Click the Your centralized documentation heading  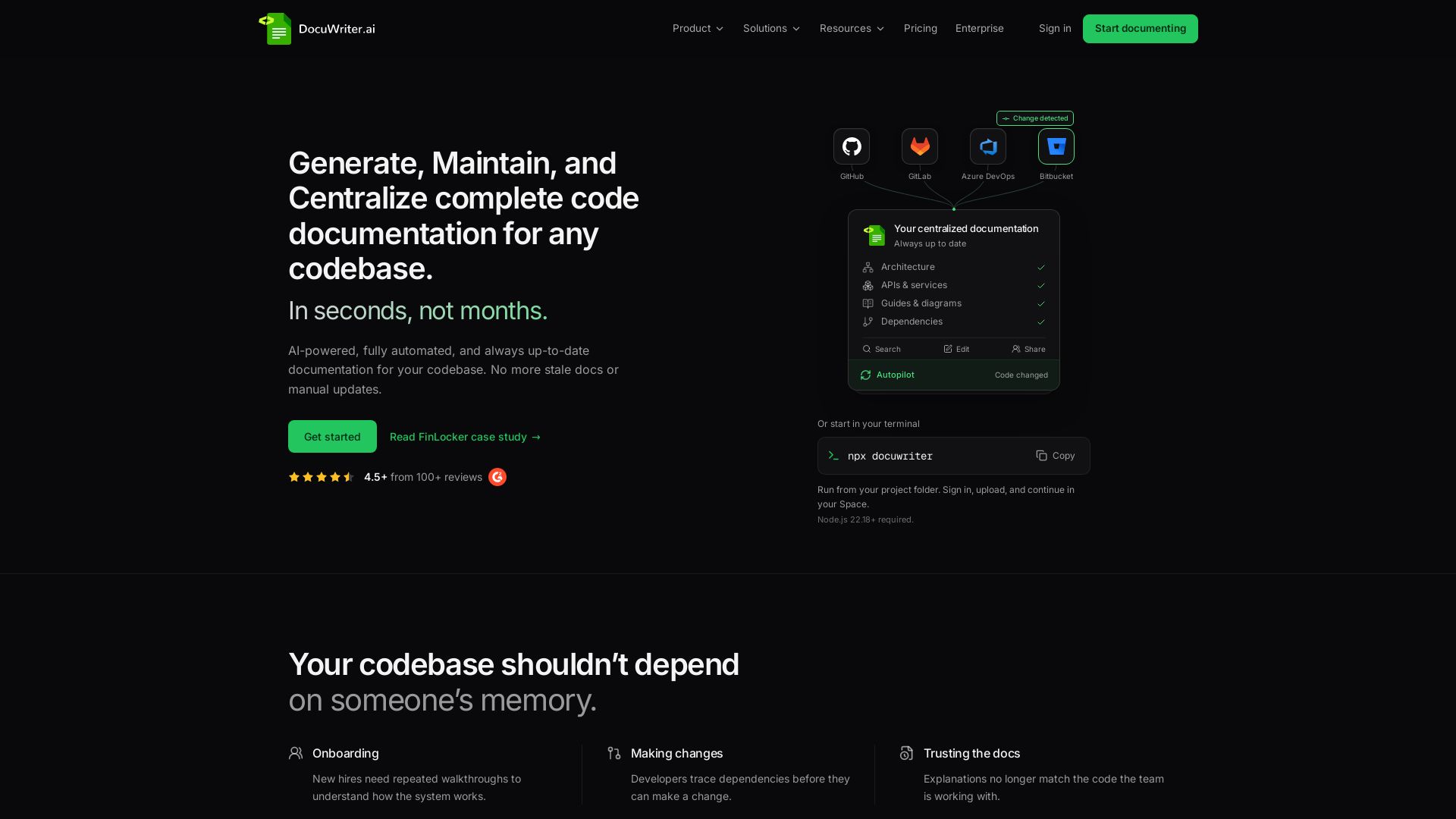[x=966, y=229]
